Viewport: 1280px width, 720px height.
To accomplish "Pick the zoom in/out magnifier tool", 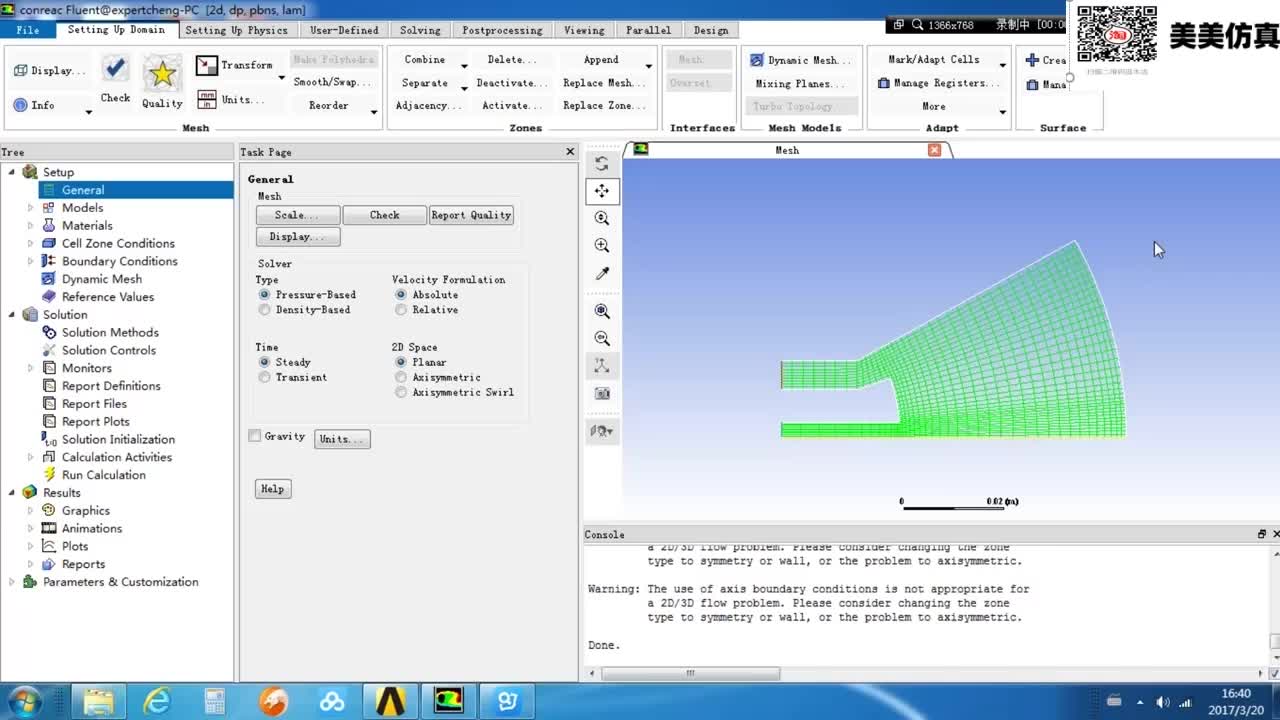I will coord(602,218).
